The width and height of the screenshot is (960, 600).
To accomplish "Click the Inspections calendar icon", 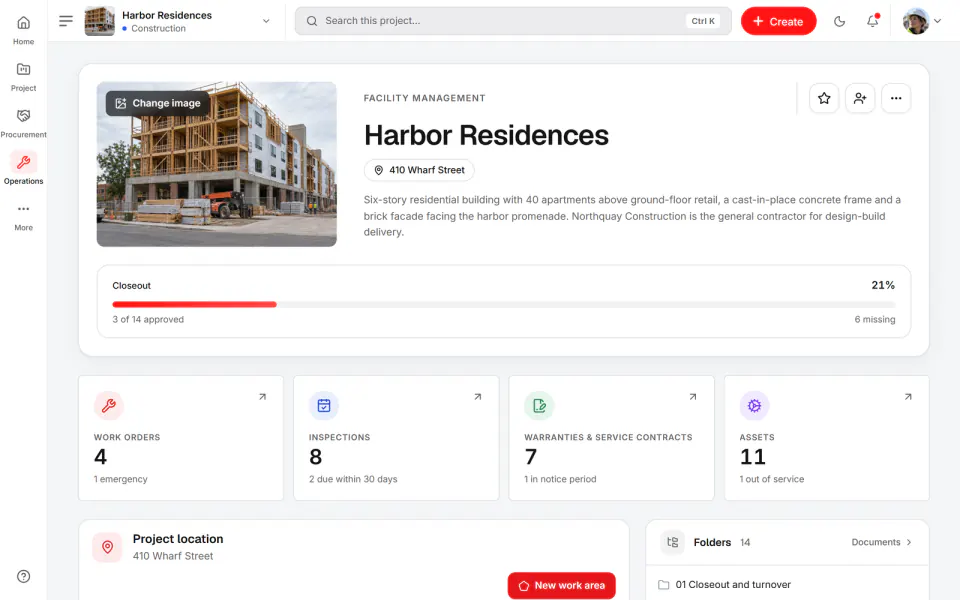I will [324, 405].
